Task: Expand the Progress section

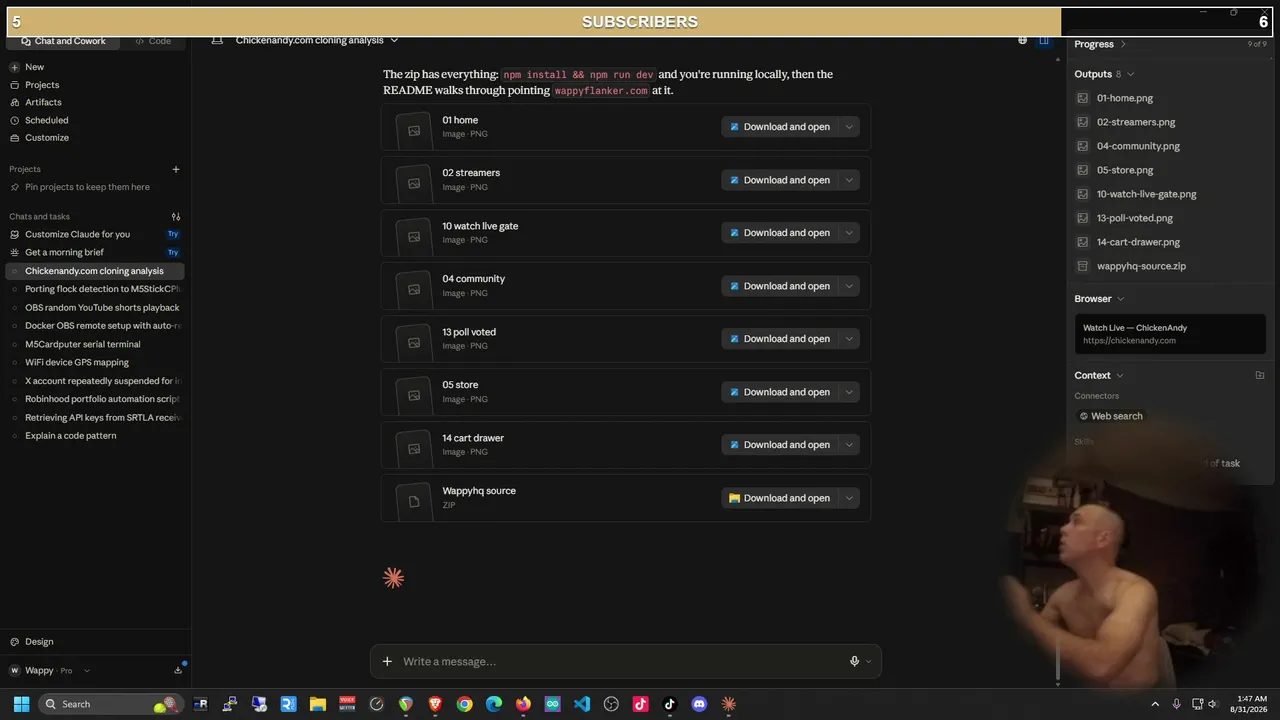Action: (x=1100, y=44)
